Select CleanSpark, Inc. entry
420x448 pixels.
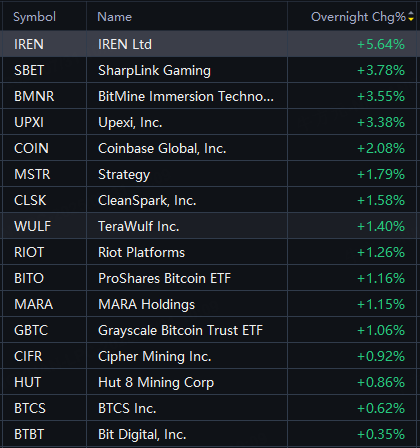tap(210, 200)
